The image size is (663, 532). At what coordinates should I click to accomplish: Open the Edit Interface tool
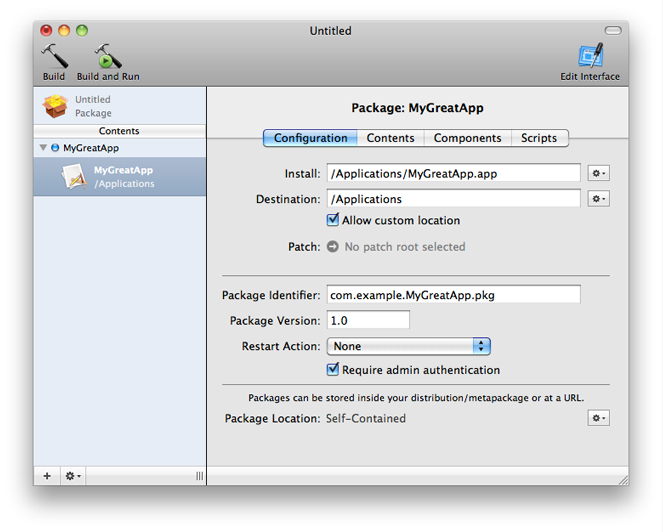[x=590, y=55]
